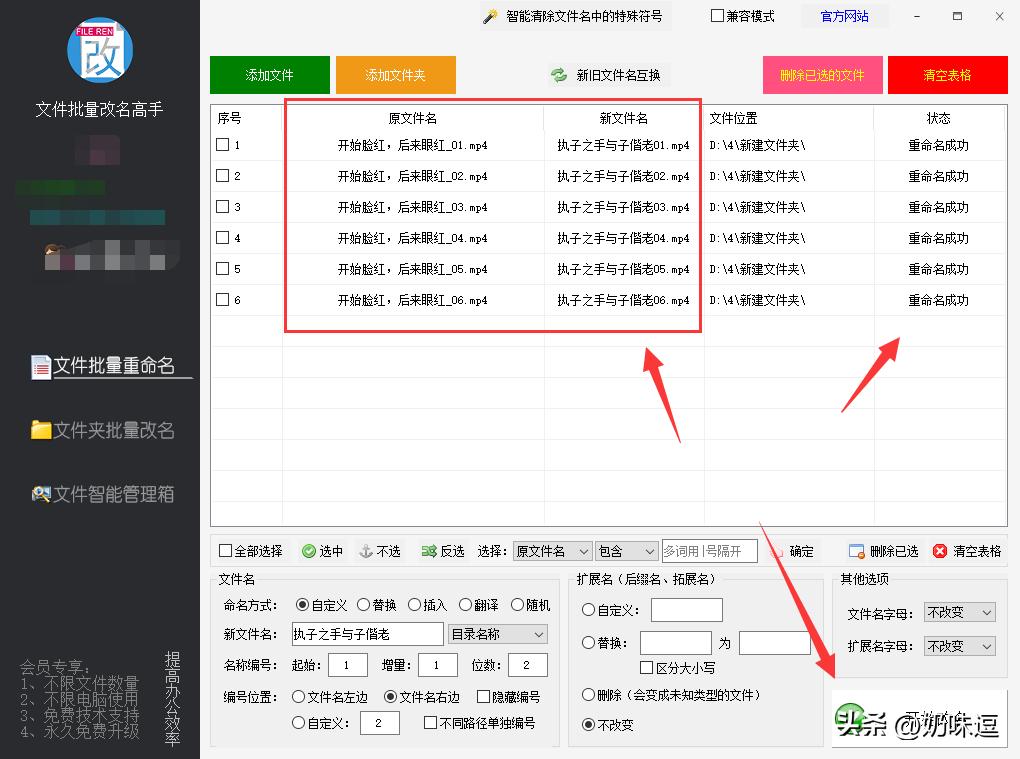Click the red X icon for 清空表格

click(937, 549)
